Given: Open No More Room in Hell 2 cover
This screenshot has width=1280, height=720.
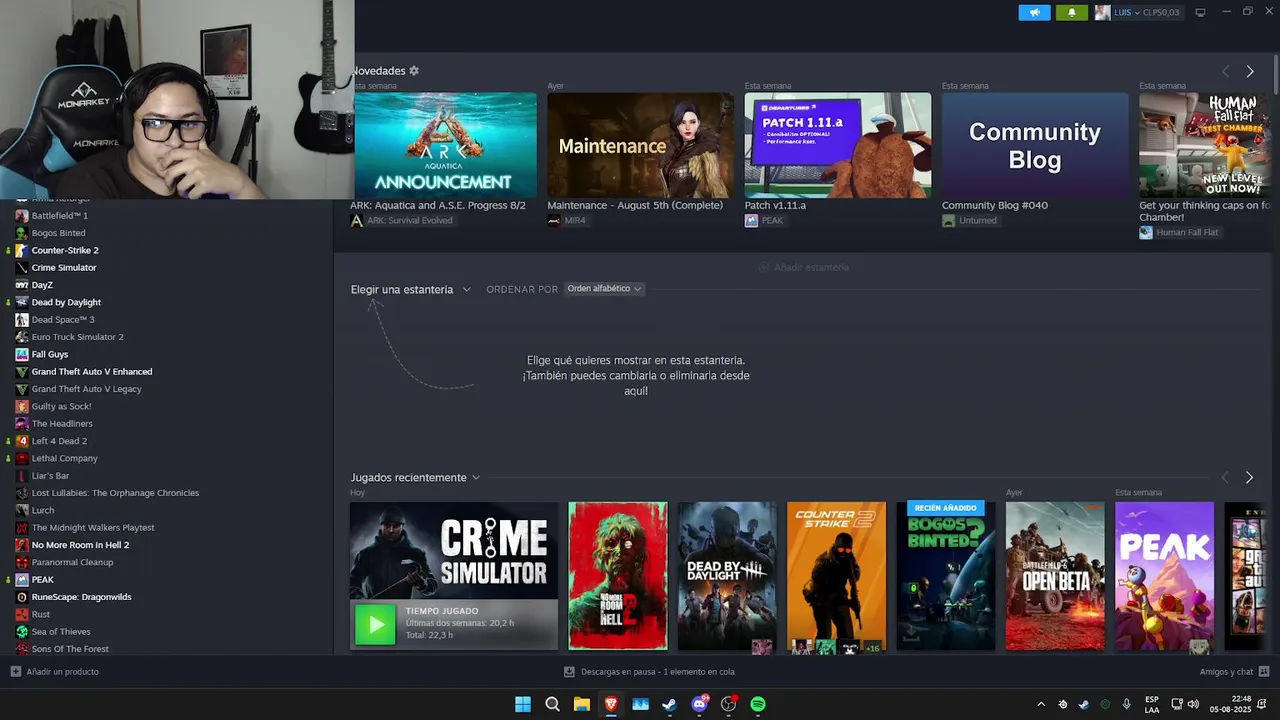Looking at the screenshot, I should click(617, 576).
